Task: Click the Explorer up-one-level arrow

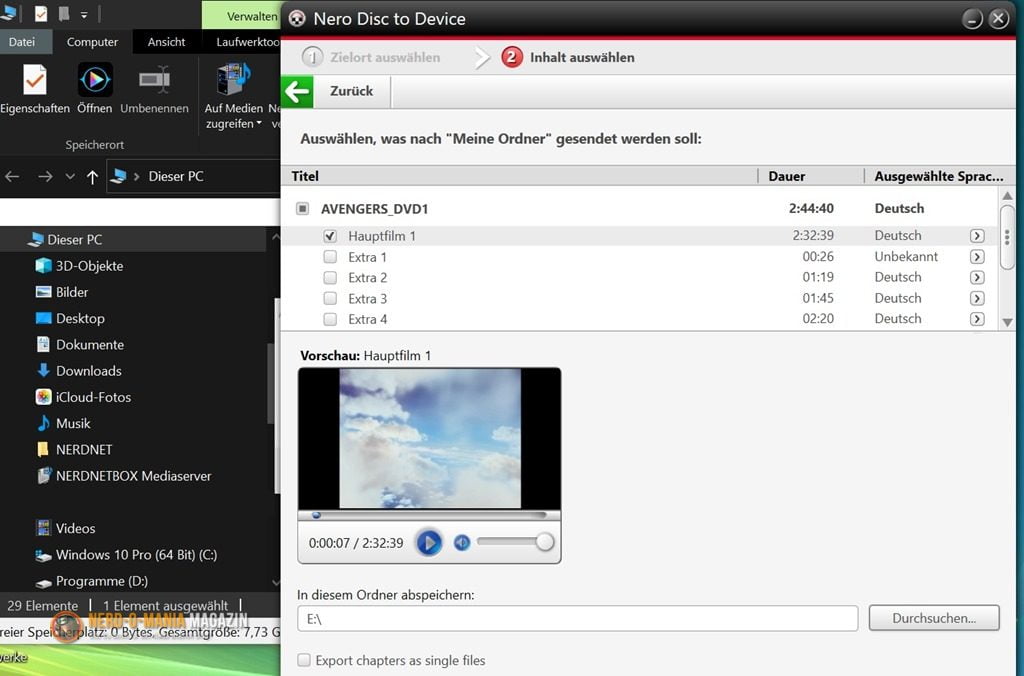Action: 92,176
